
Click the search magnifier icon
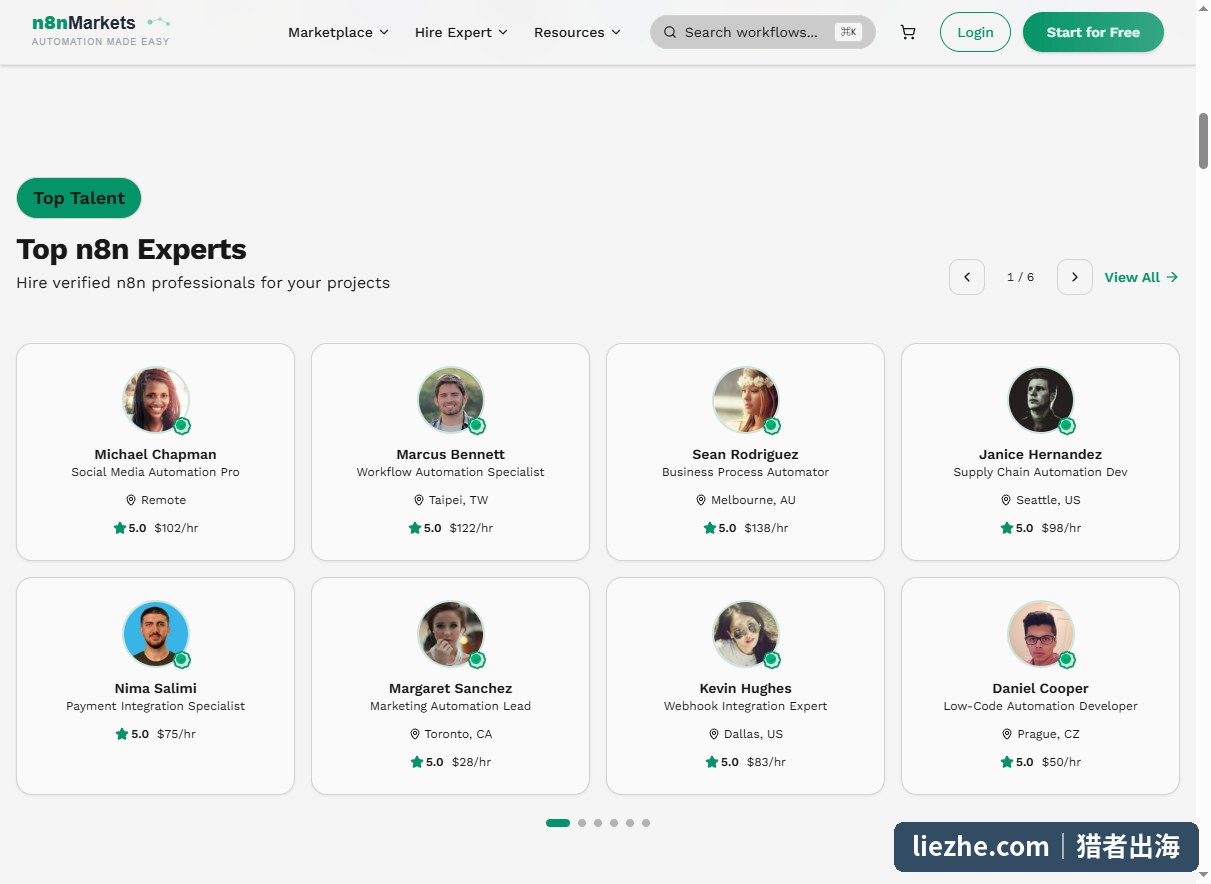tap(670, 32)
